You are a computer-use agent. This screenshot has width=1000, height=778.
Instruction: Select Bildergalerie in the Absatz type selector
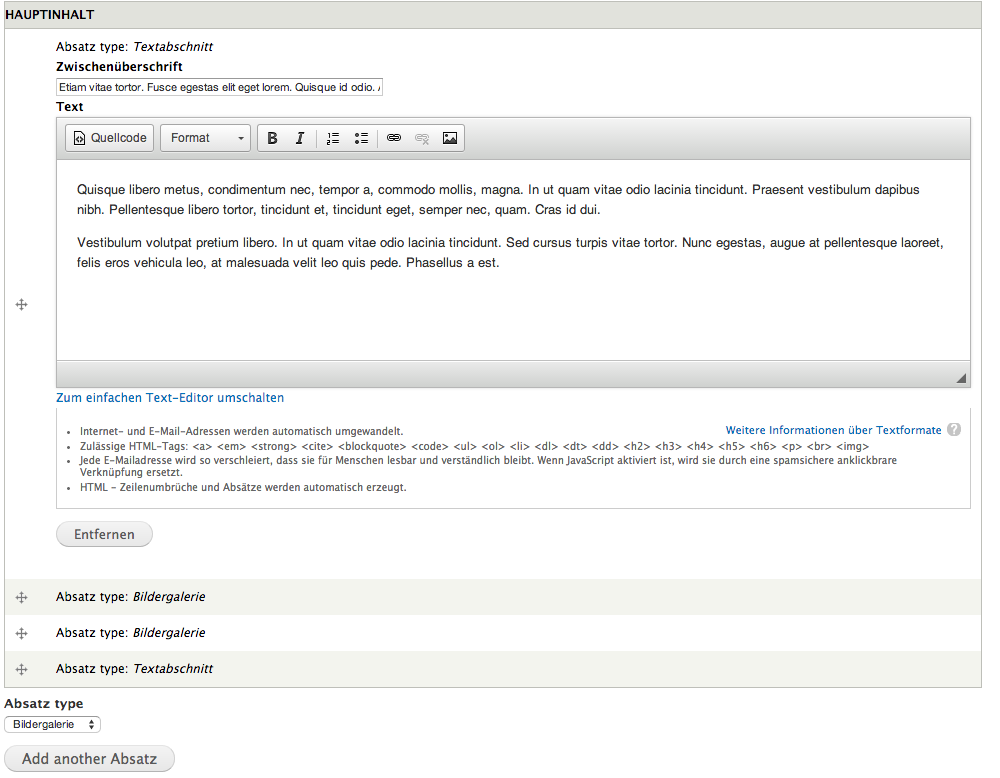coord(51,724)
